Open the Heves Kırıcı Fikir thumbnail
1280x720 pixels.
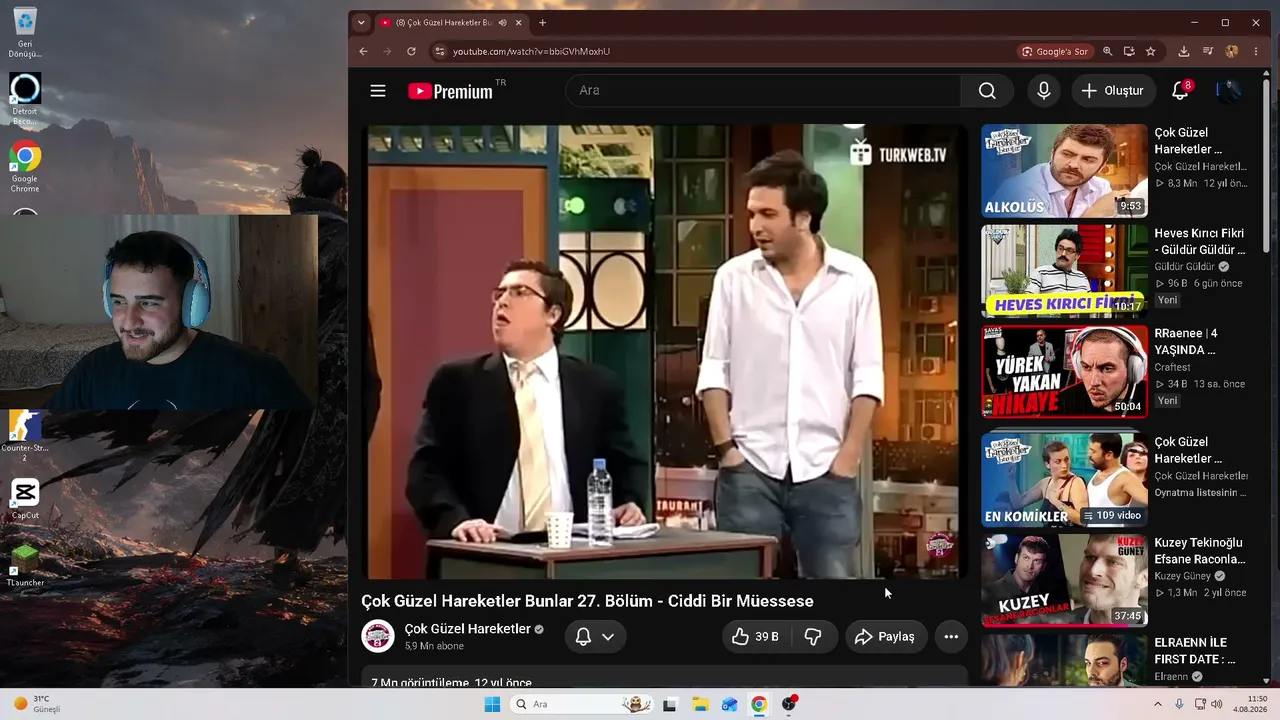pyautogui.click(x=1064, y=271)
